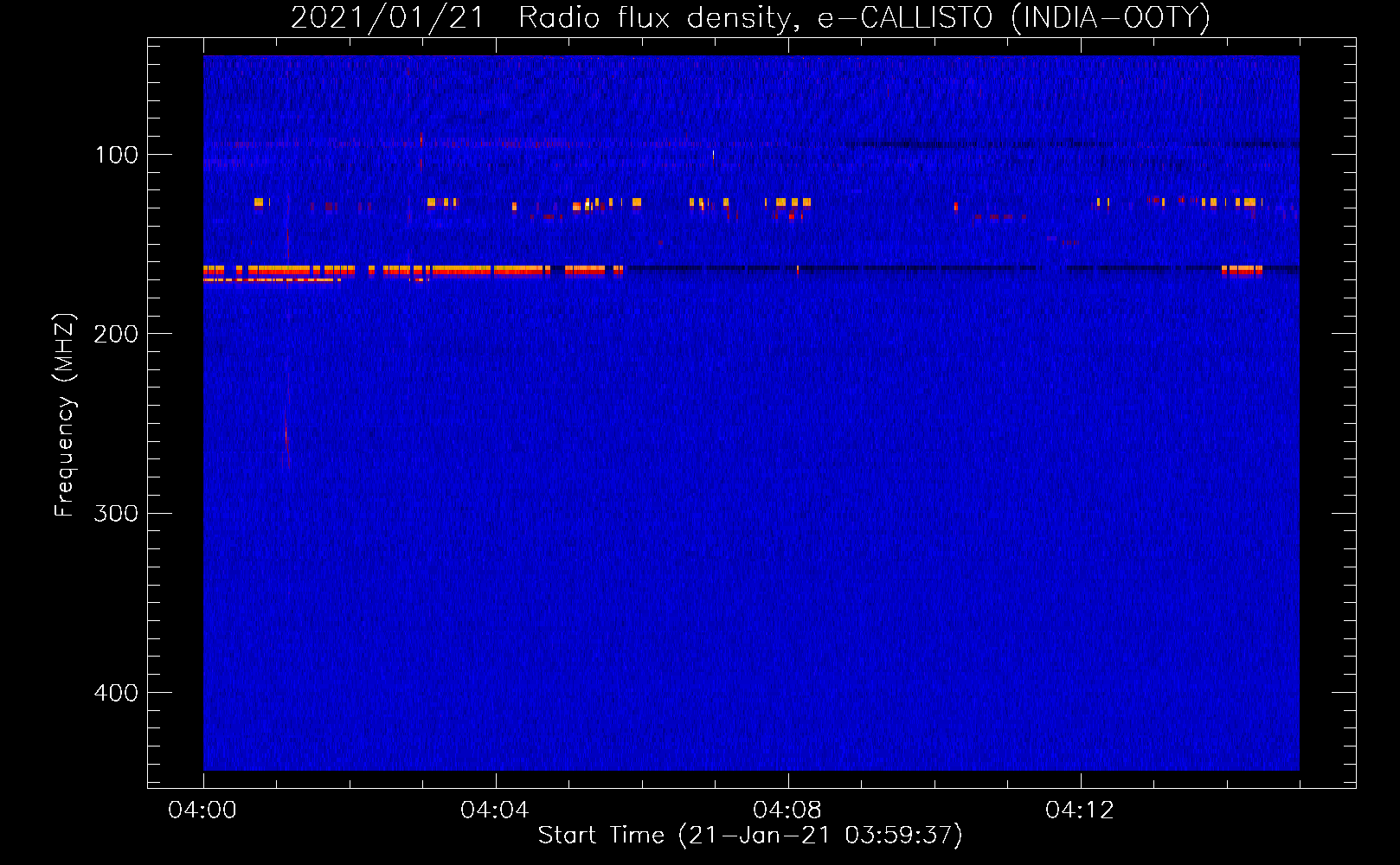This screenshot has height=865, width=1400.
Task: Click the '400' frequency tick label
Action: click(117, 693)
